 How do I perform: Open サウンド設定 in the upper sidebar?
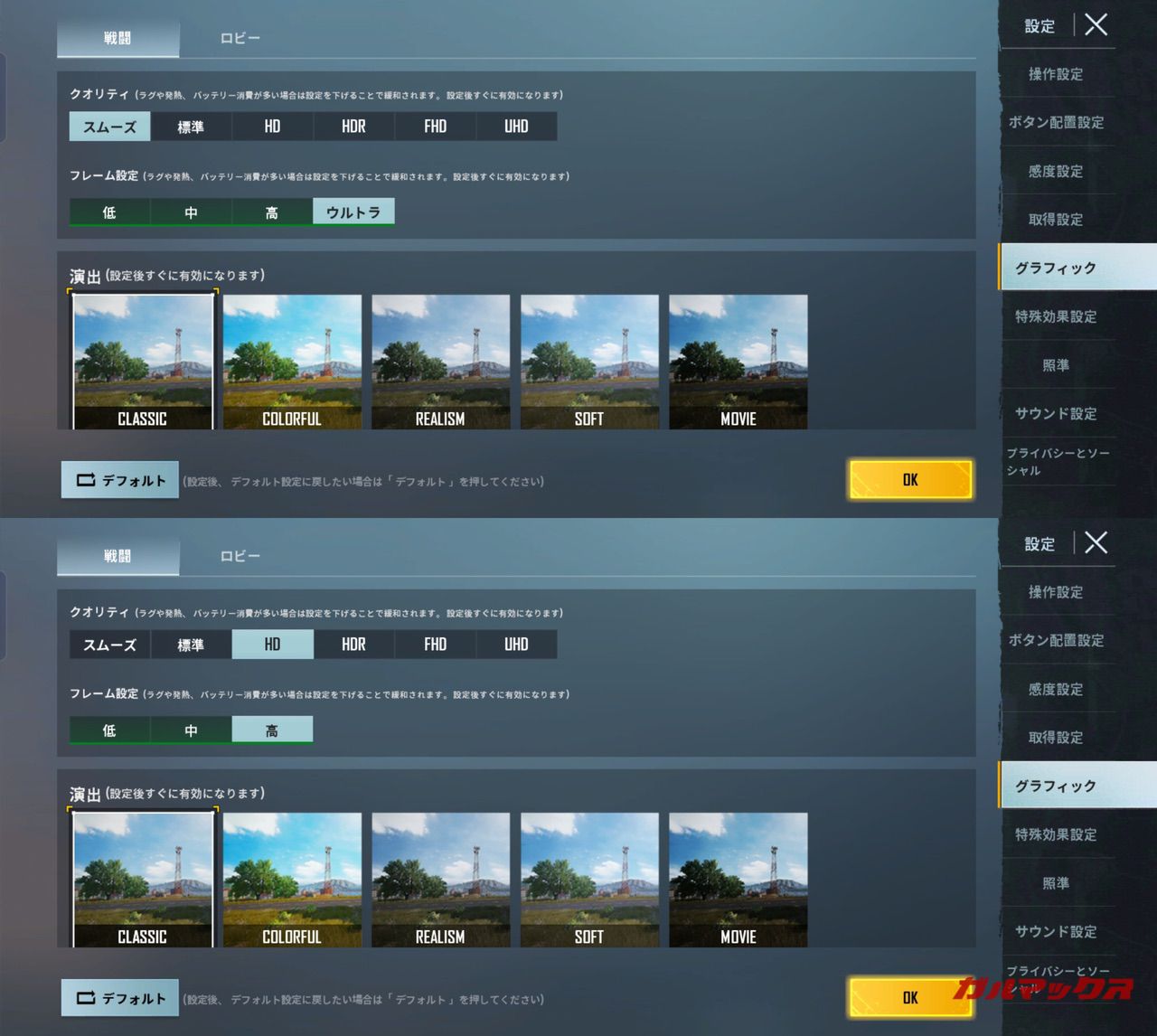pos(1055,413)
